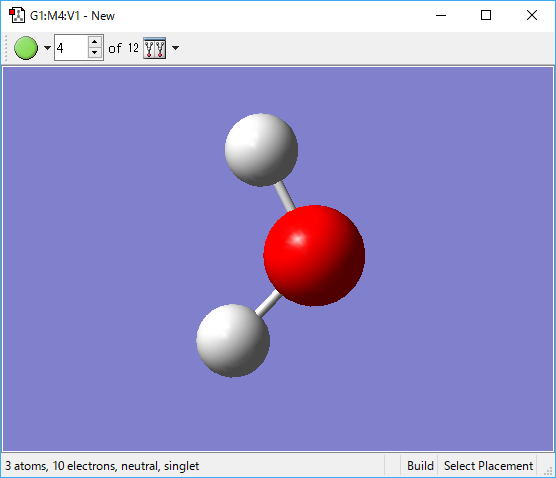556x478 pixels.
Task: Click the status text showing atoms and electrons
Action: pos(102,466)
